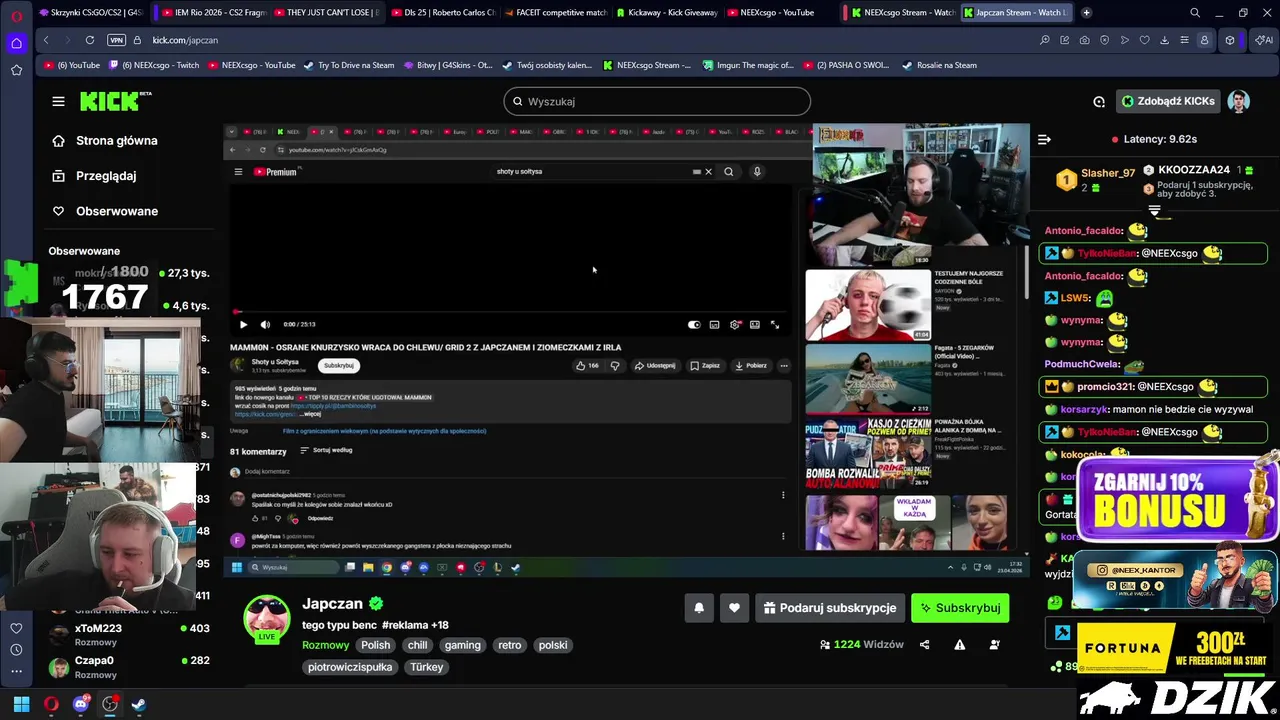Open a new browser tab
1280x720 pixels.
pyautogui.click(x=1086, y=13)
